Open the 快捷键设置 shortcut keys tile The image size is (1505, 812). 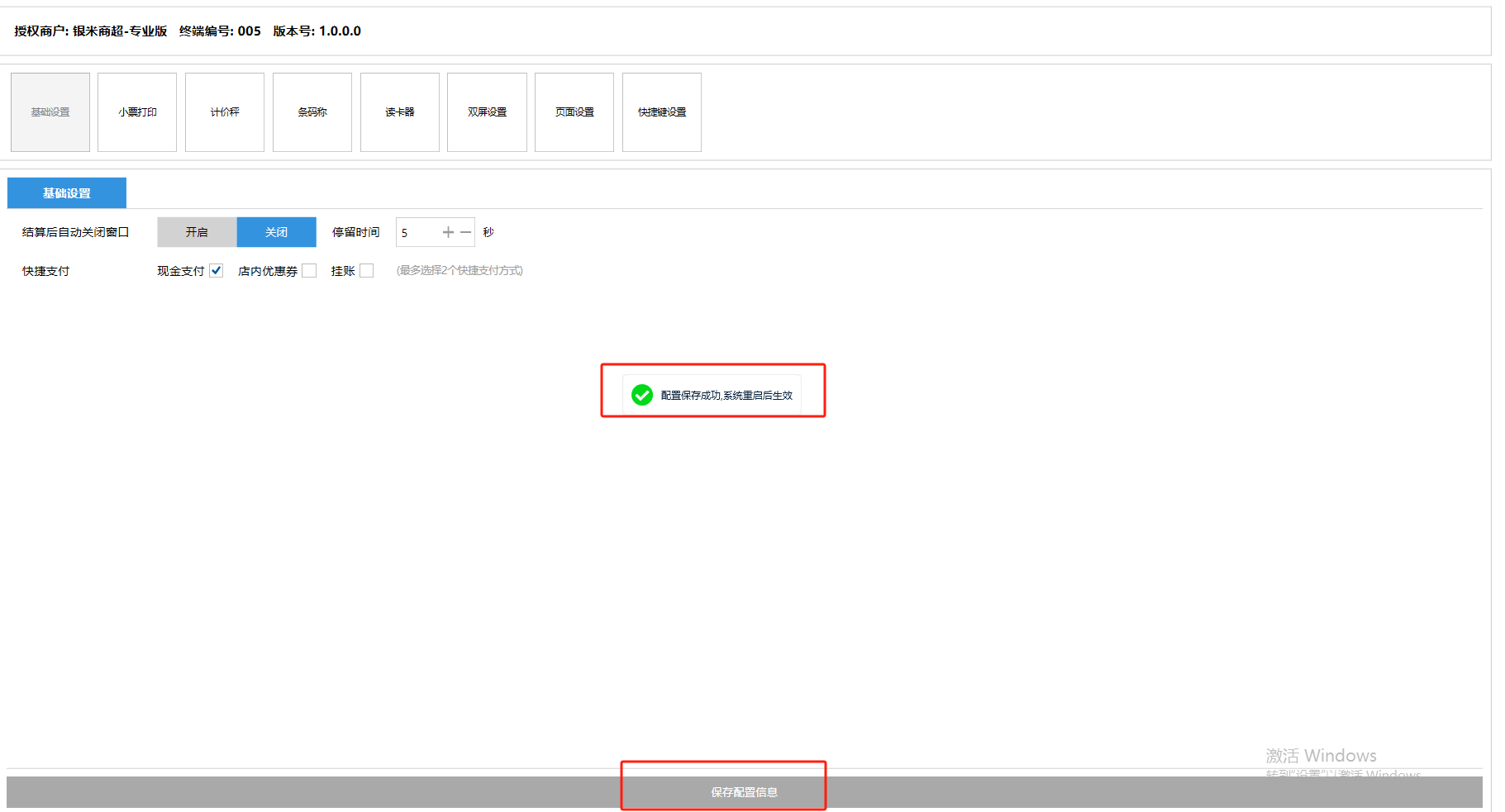(x=662, y=112)
